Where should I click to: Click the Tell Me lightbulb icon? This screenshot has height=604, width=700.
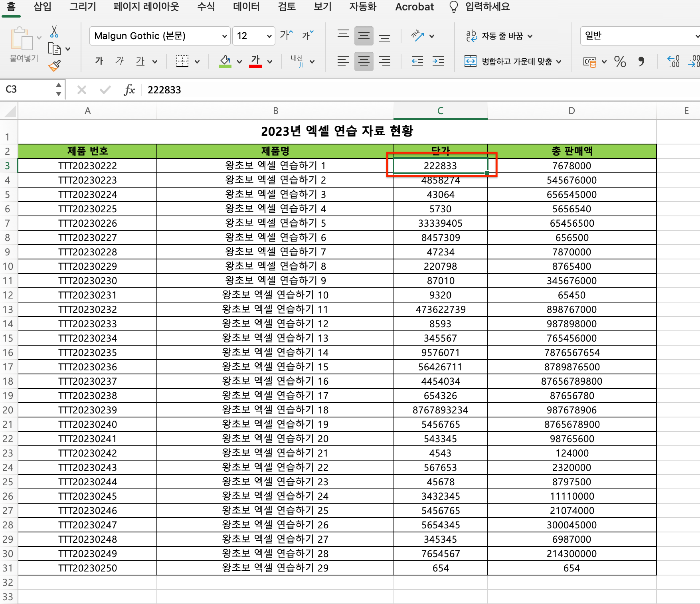[454, 7]
